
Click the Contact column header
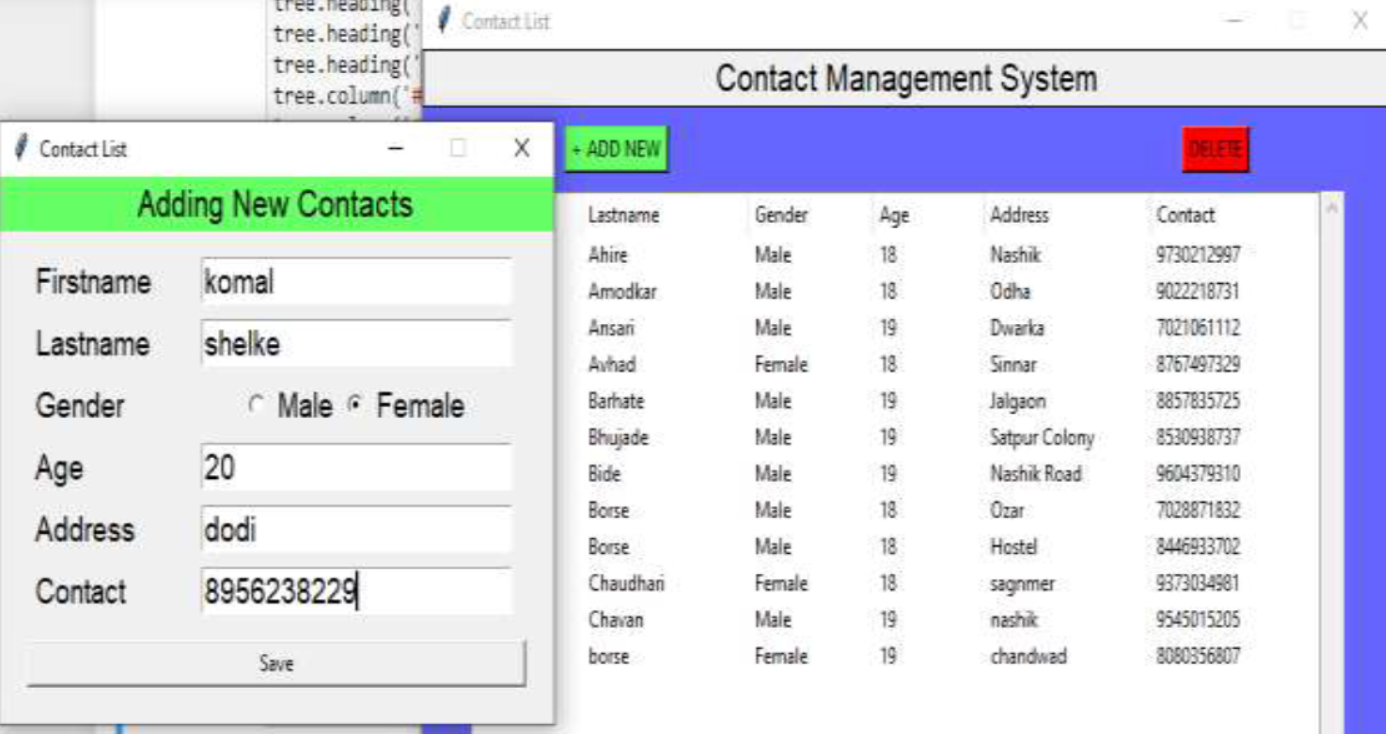click(x=1185, y=215)
